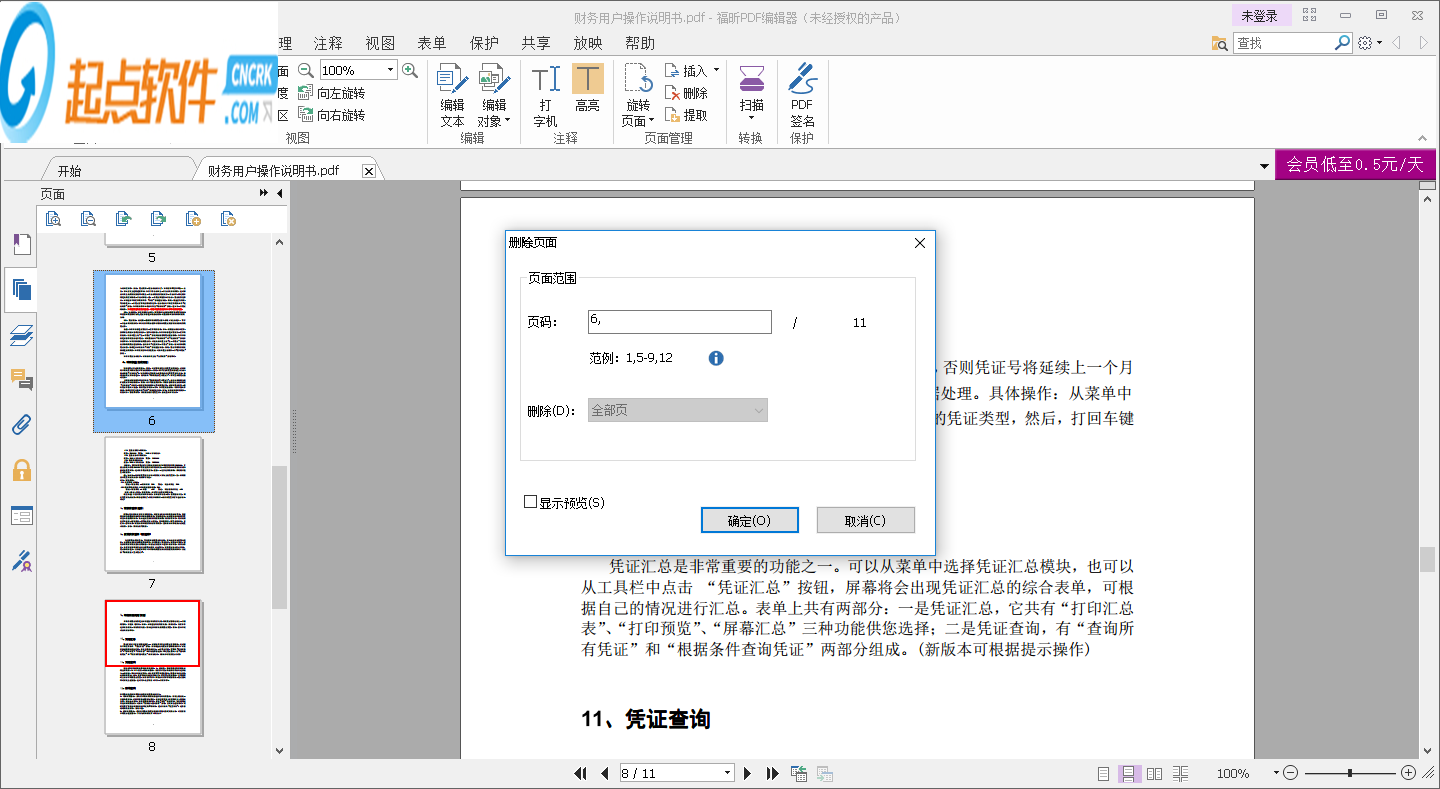Click the Edit Text tool icon

point(452,94)
